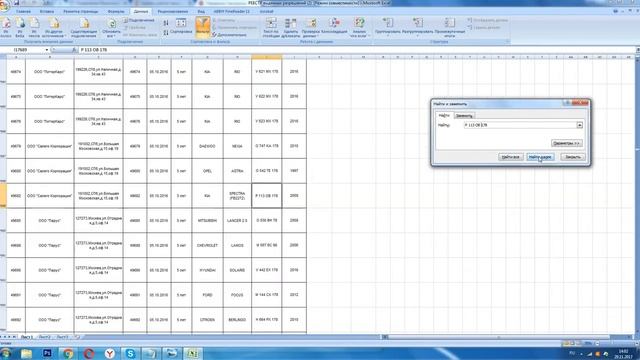Open the Вид ribbon tab
This screenshot has height=360, width=640.
201,11
